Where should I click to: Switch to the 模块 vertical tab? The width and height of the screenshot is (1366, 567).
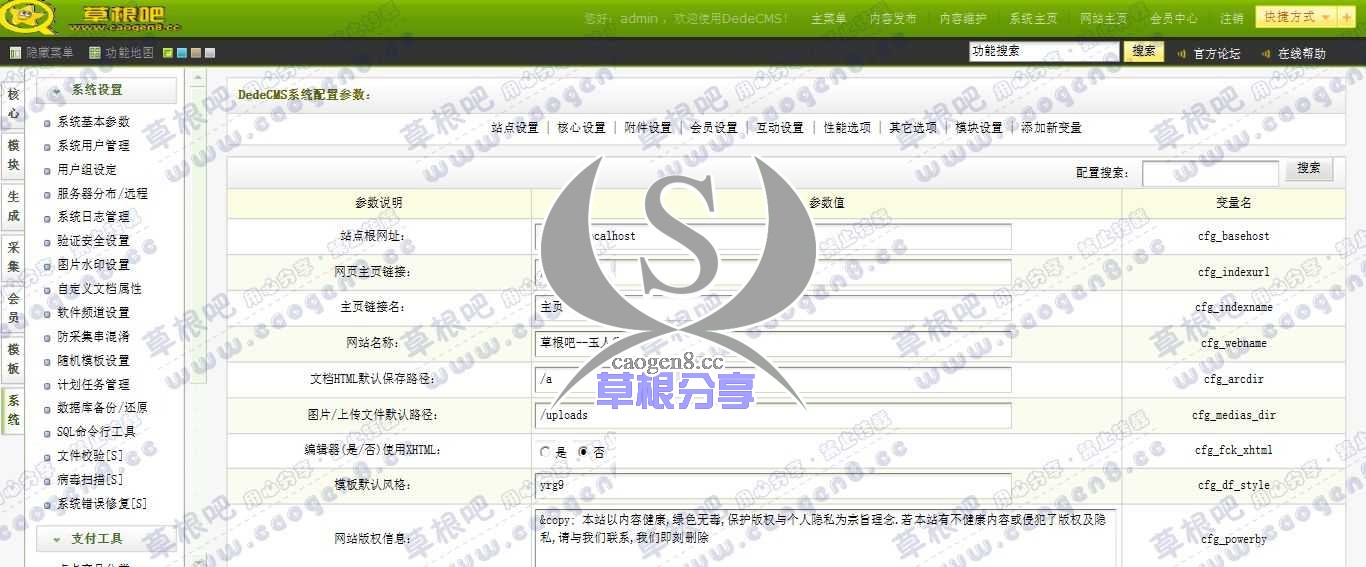tap(14, 155)
